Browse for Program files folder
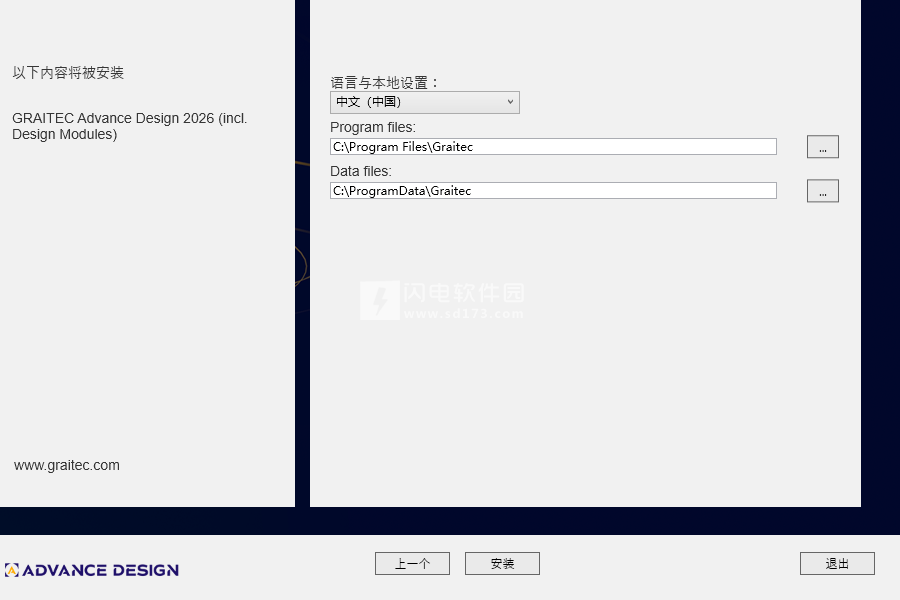This screenshot has height=600, width=900. [823, 146]
